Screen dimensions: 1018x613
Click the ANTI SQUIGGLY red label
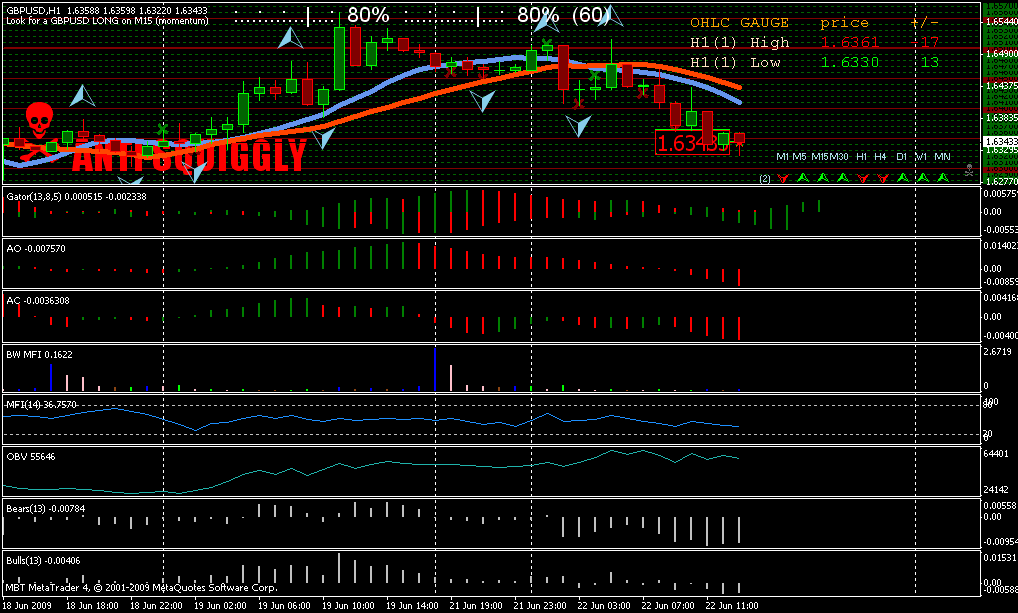click(188, 156)
